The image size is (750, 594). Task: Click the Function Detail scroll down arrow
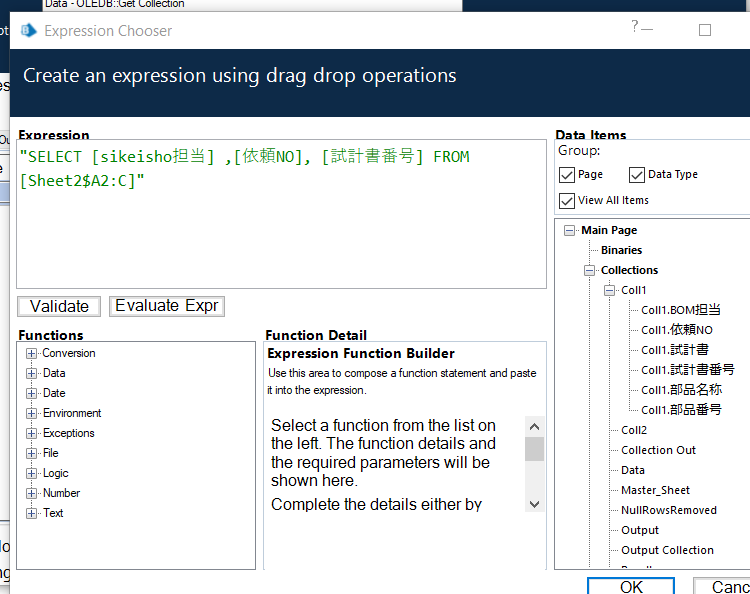click(535, 504)
